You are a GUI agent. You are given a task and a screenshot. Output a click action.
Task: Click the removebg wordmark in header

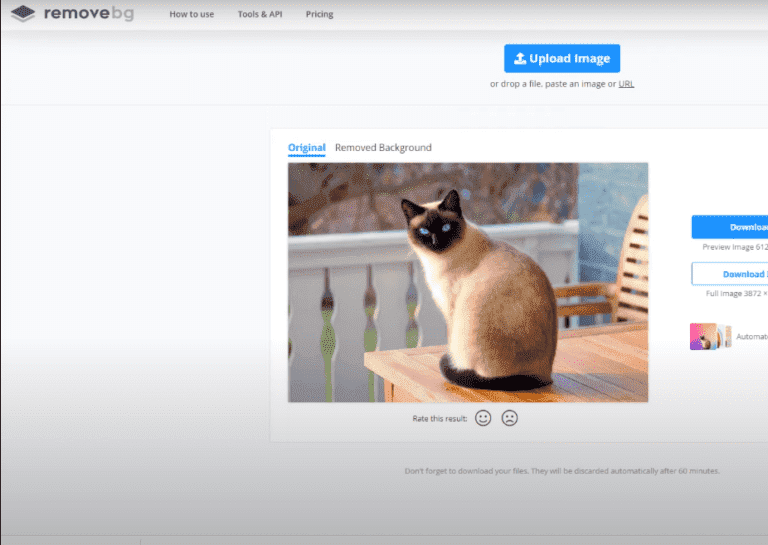click(87, 14)
